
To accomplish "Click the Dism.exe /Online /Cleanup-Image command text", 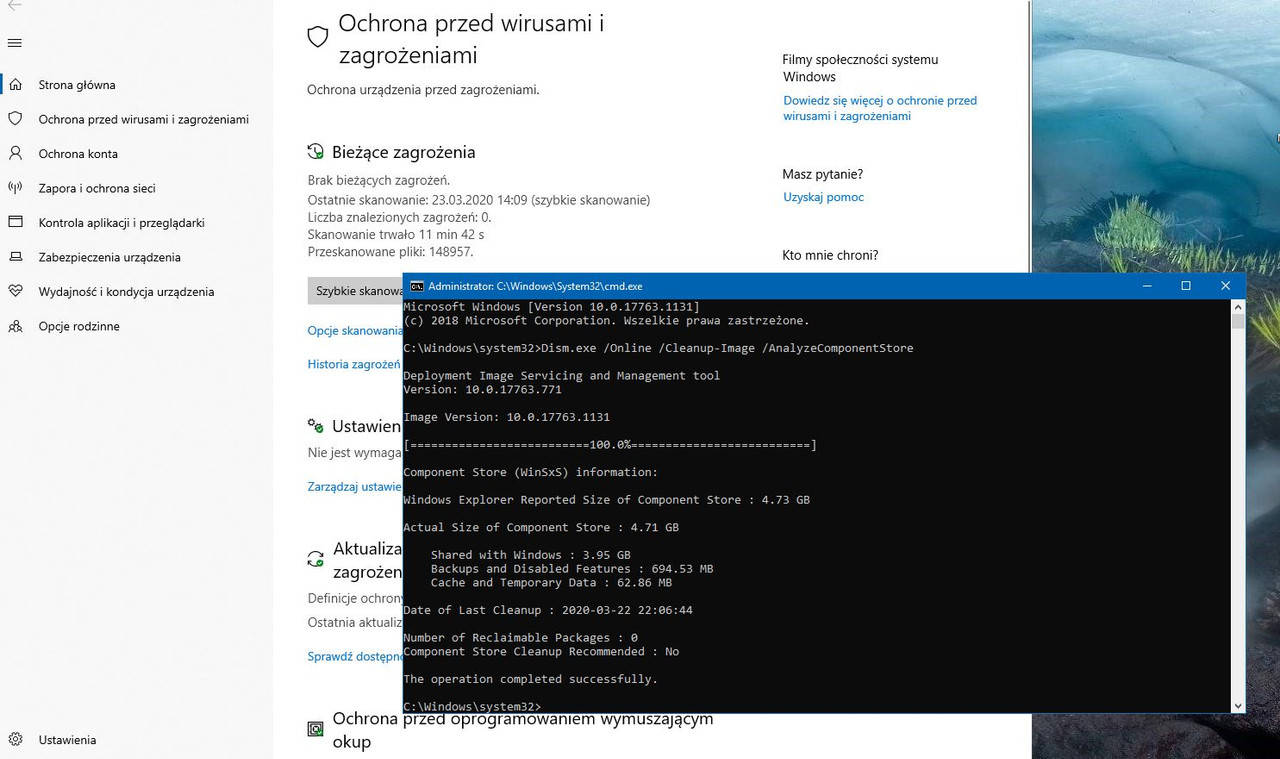I will (x=726, y=348).
